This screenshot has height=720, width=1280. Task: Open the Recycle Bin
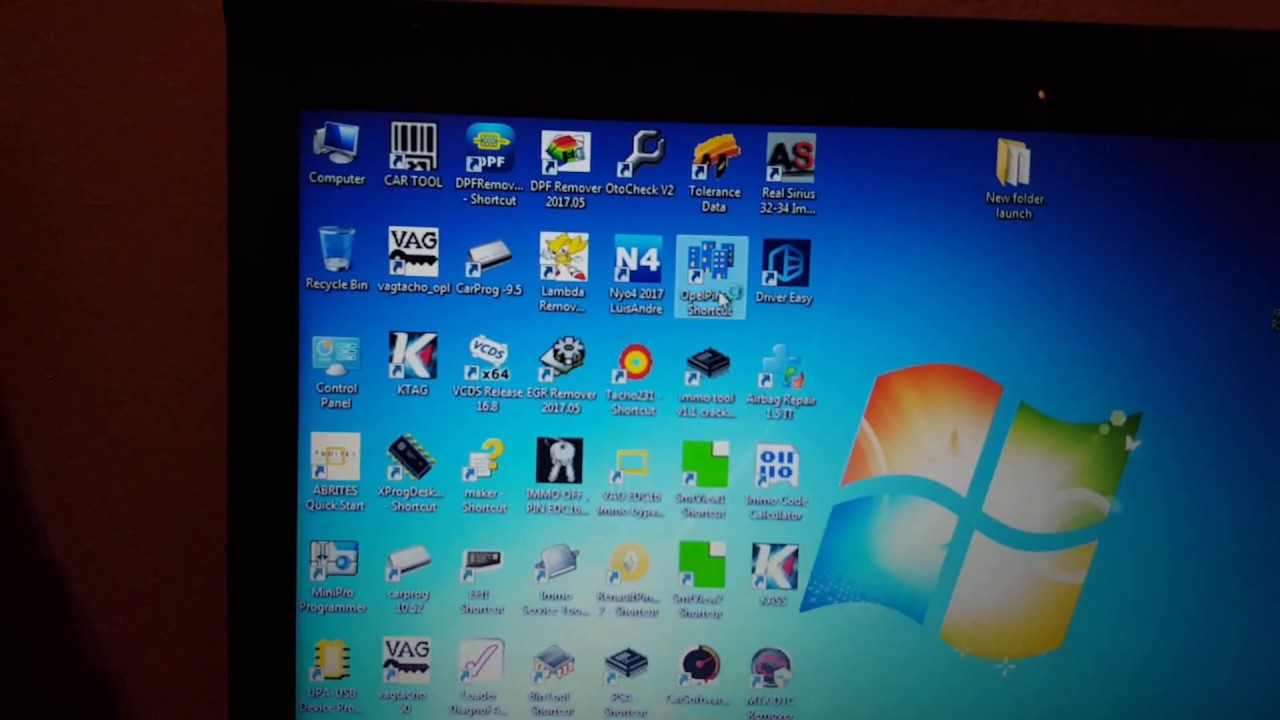[x=336, y=259]
